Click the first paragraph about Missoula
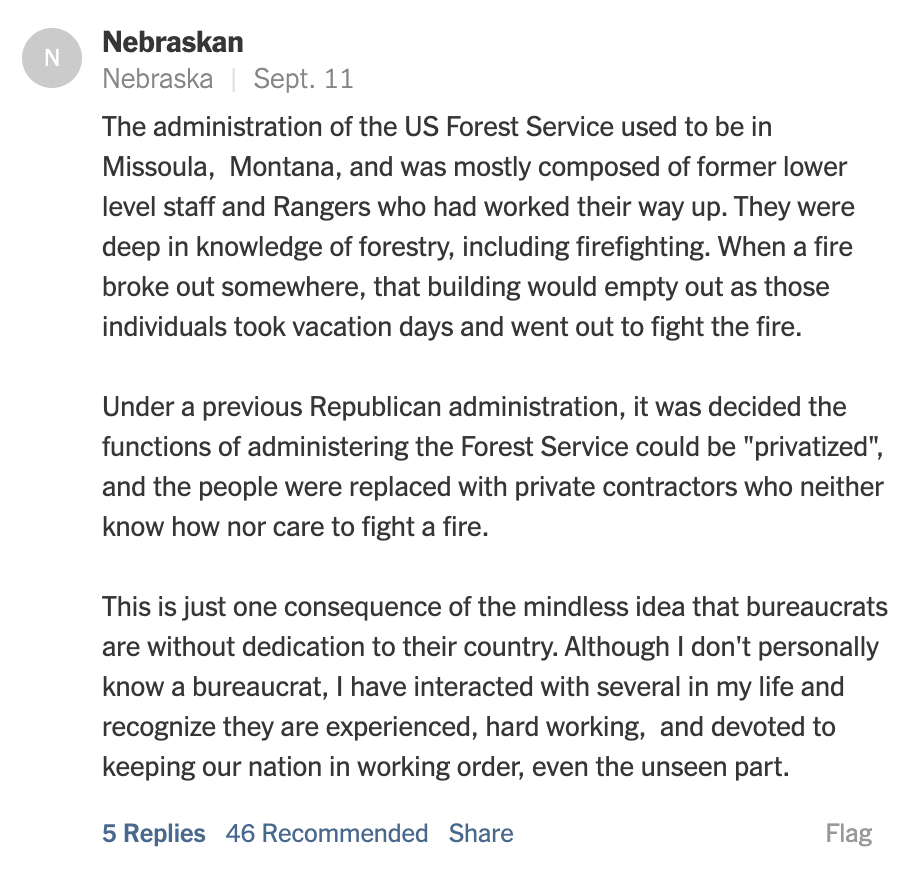 coord(470,226)
